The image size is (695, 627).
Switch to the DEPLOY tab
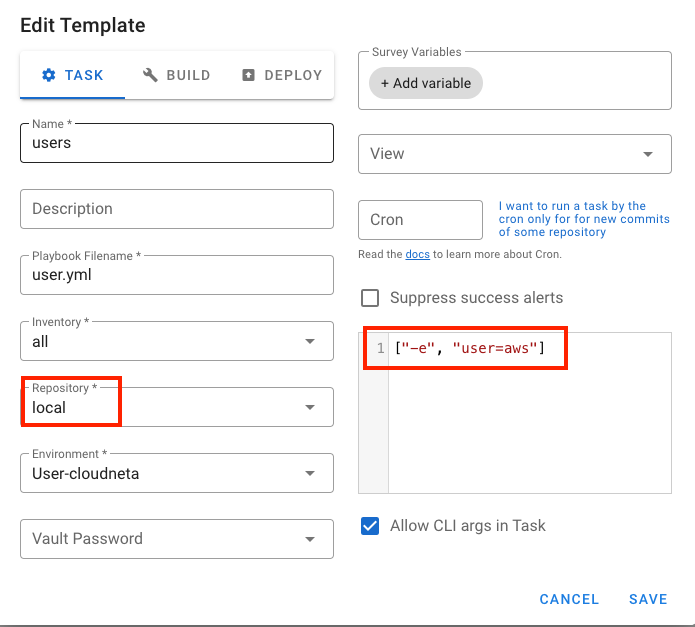[282, 75]
